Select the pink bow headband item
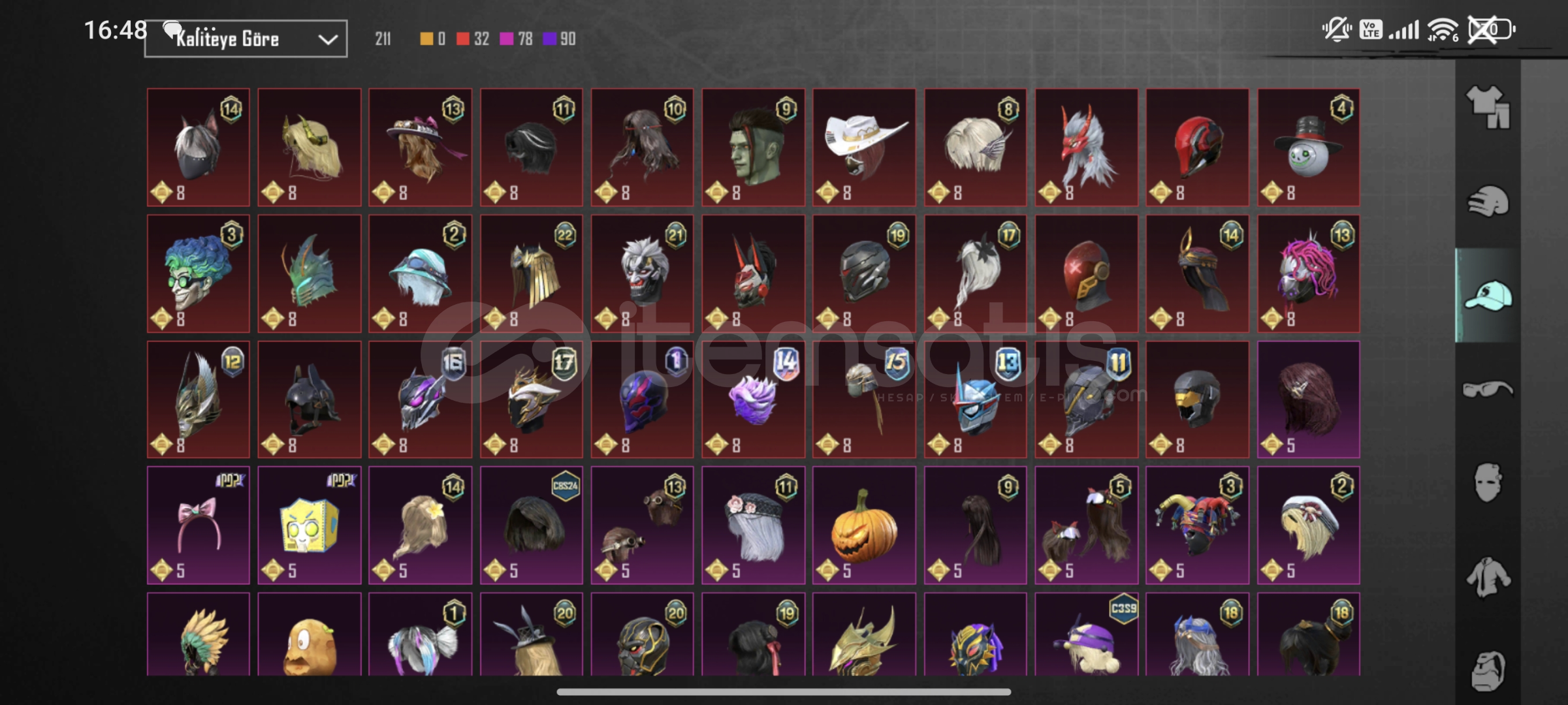This screenshot has width=1568, height=705. point(199,525)
